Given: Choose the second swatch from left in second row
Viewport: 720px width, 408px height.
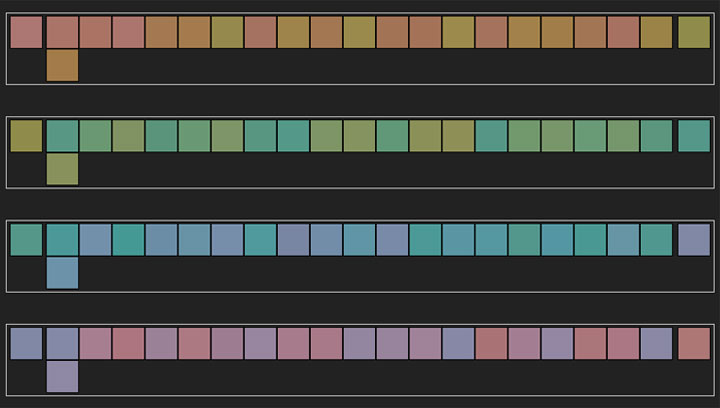Looking at the screenshot, I should (x=62, y=136).
